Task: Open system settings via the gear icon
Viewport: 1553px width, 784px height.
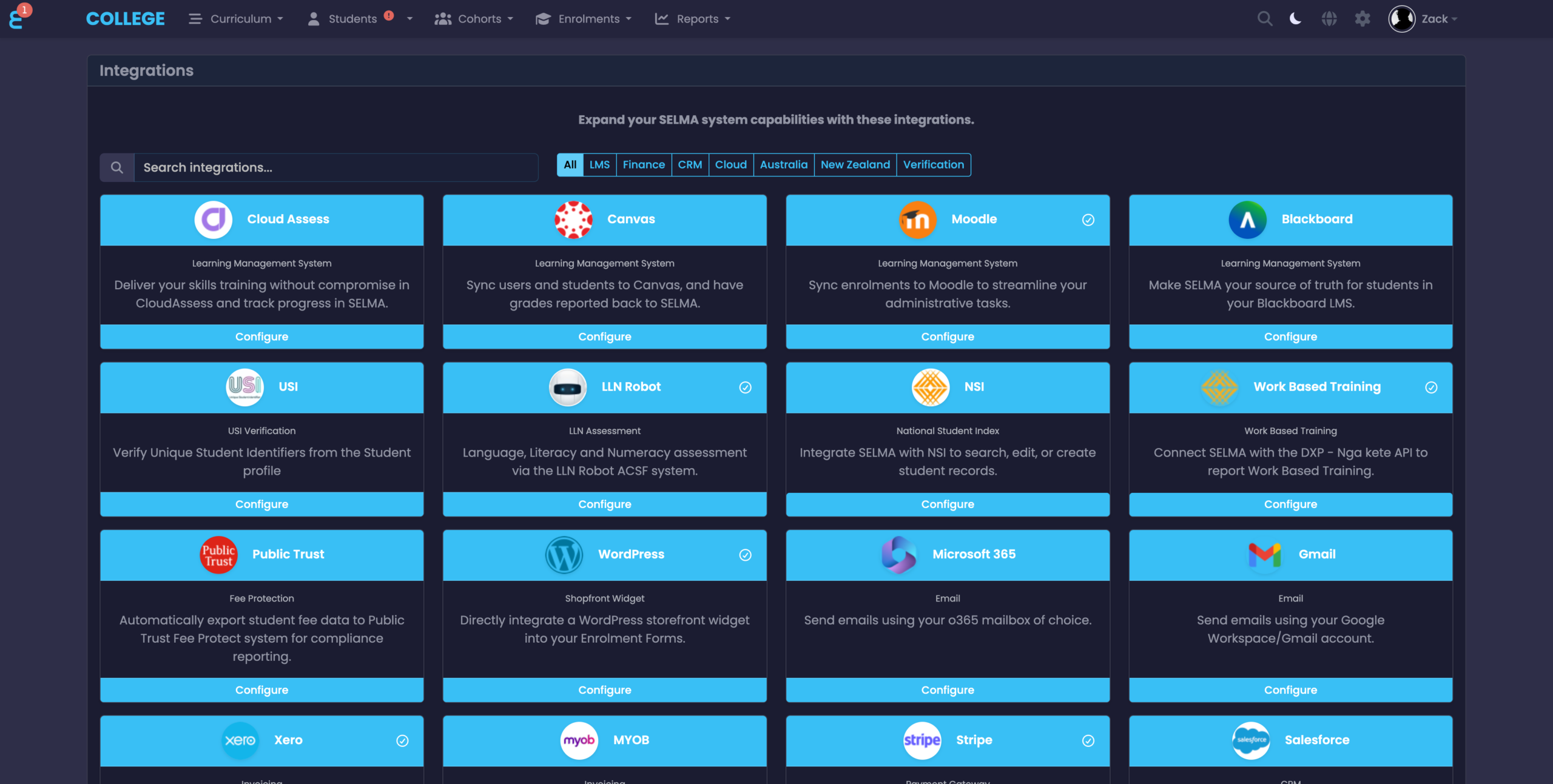Action: (1363, 18)
